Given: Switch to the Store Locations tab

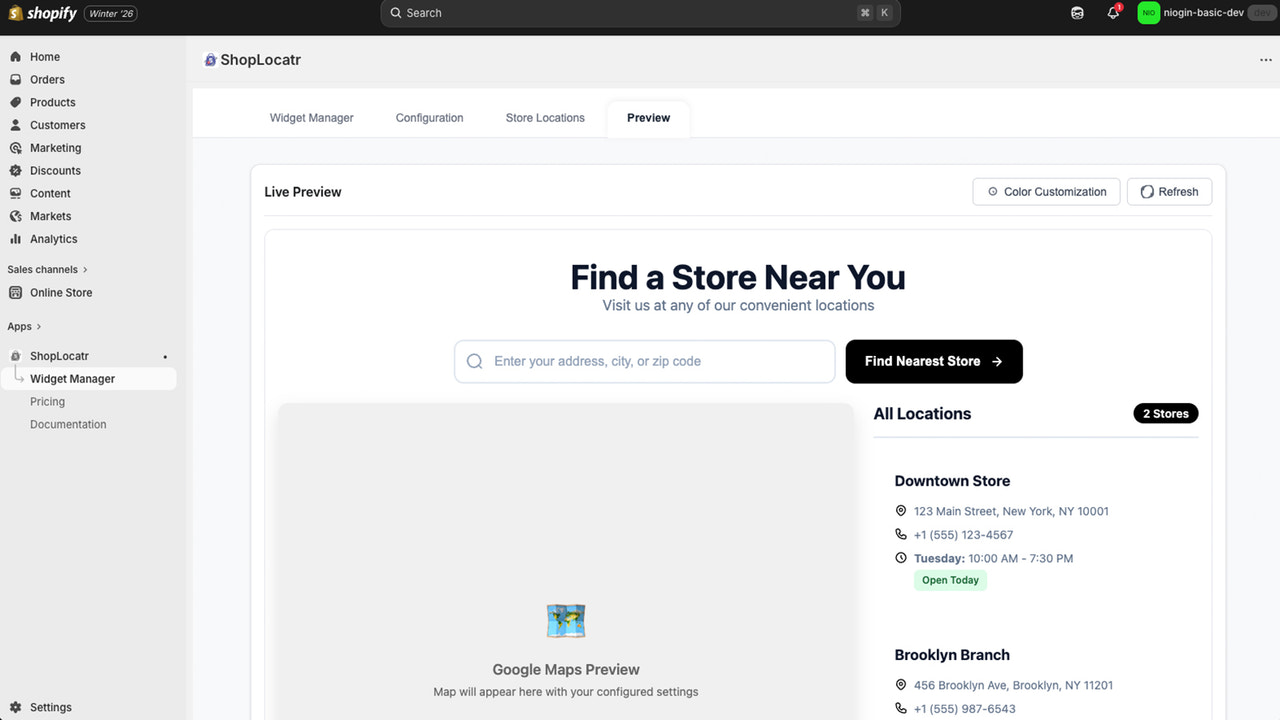Looking at the screenshot, I should click(x=545, y=118).
